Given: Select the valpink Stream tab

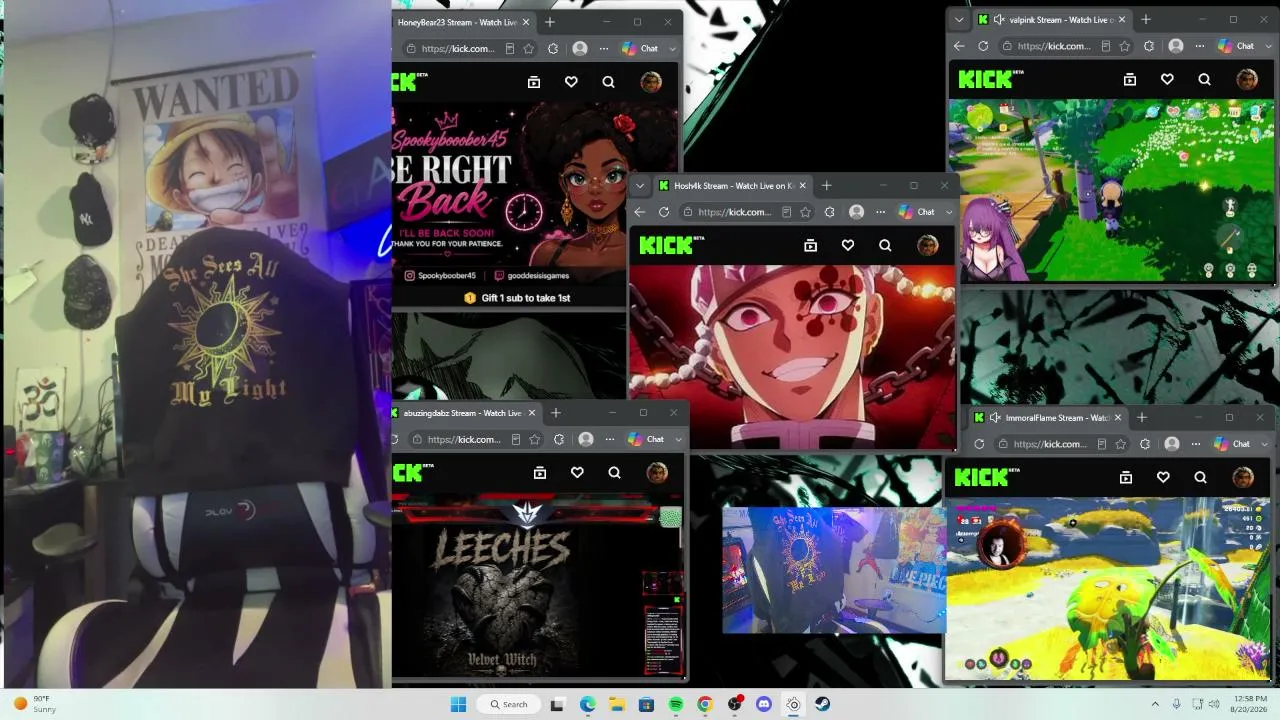Looking at the screenshot, I should pos(1052,19).
